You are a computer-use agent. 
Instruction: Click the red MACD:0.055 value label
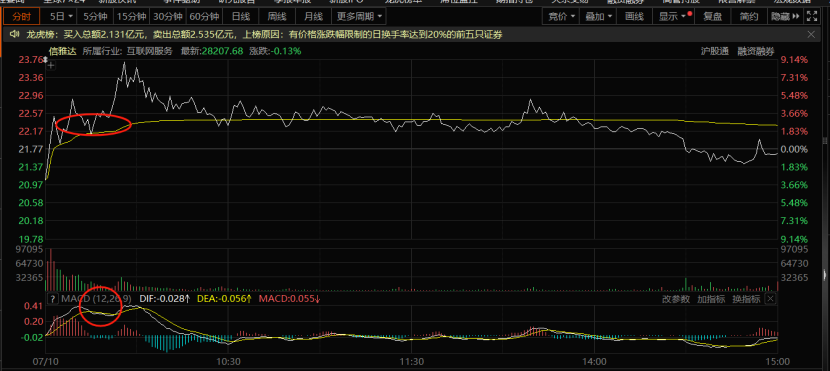(x=289, y=299)
